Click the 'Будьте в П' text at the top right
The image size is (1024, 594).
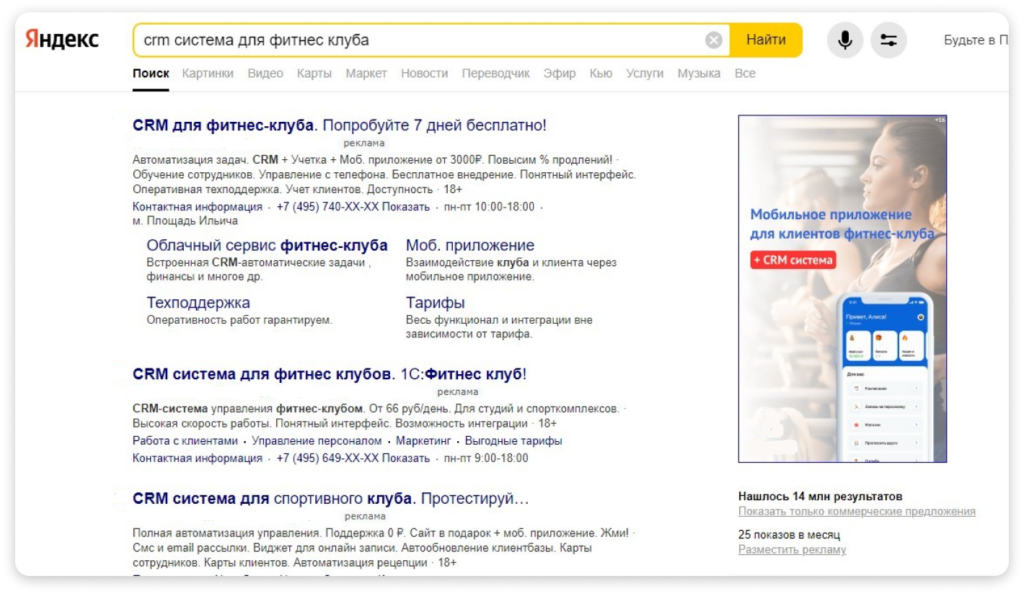click(976, 40)
